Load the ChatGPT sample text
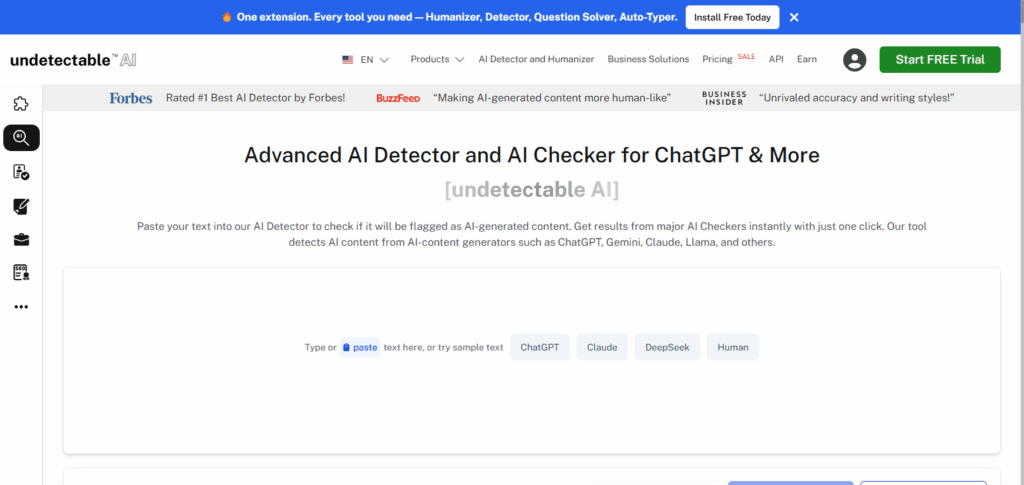Viewport: 1024px width, 485px height. pos(539,347)
